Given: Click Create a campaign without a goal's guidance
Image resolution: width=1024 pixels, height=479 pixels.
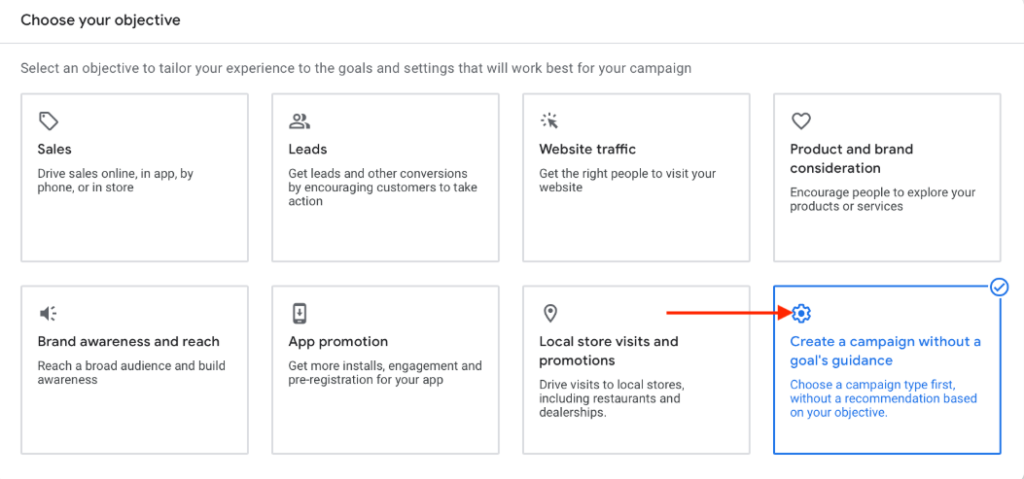Looking at the screenshot, I should pos(886,351).
